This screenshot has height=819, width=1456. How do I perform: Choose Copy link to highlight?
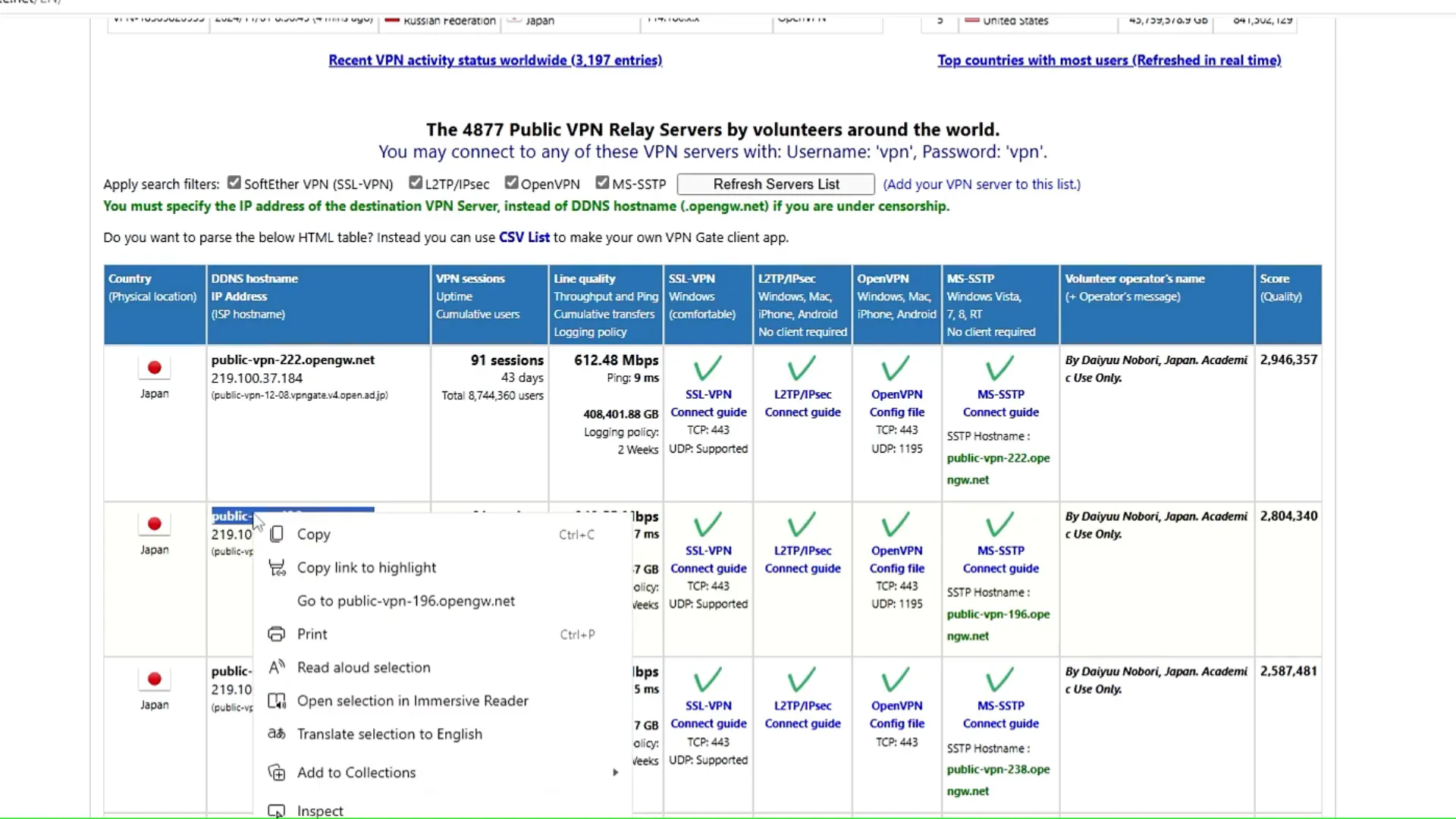(x=443, y=568)
